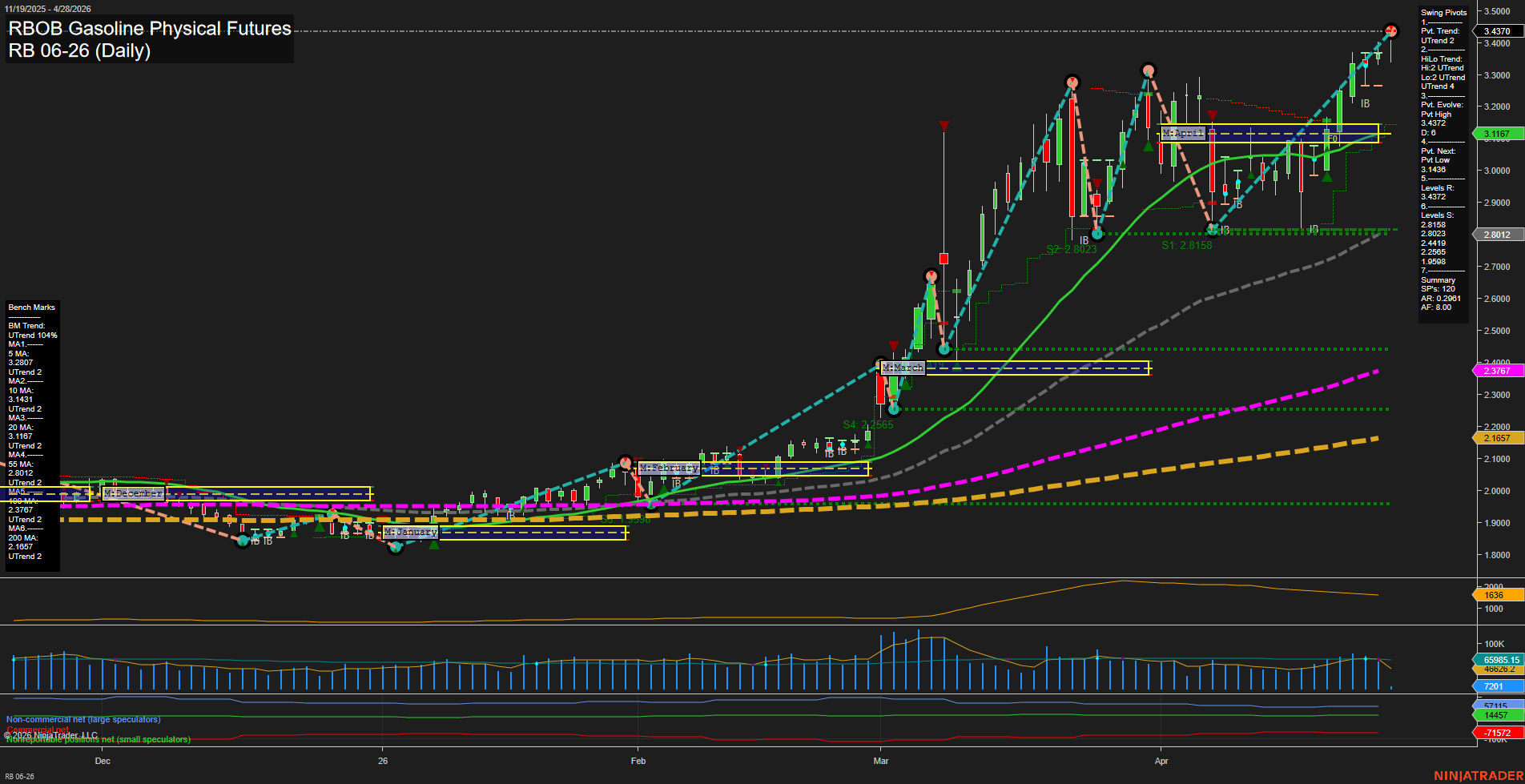The image size is (1525, 784).
Task: Click the green 3.1167 price marker on right axis
Action: point(1496,134)
